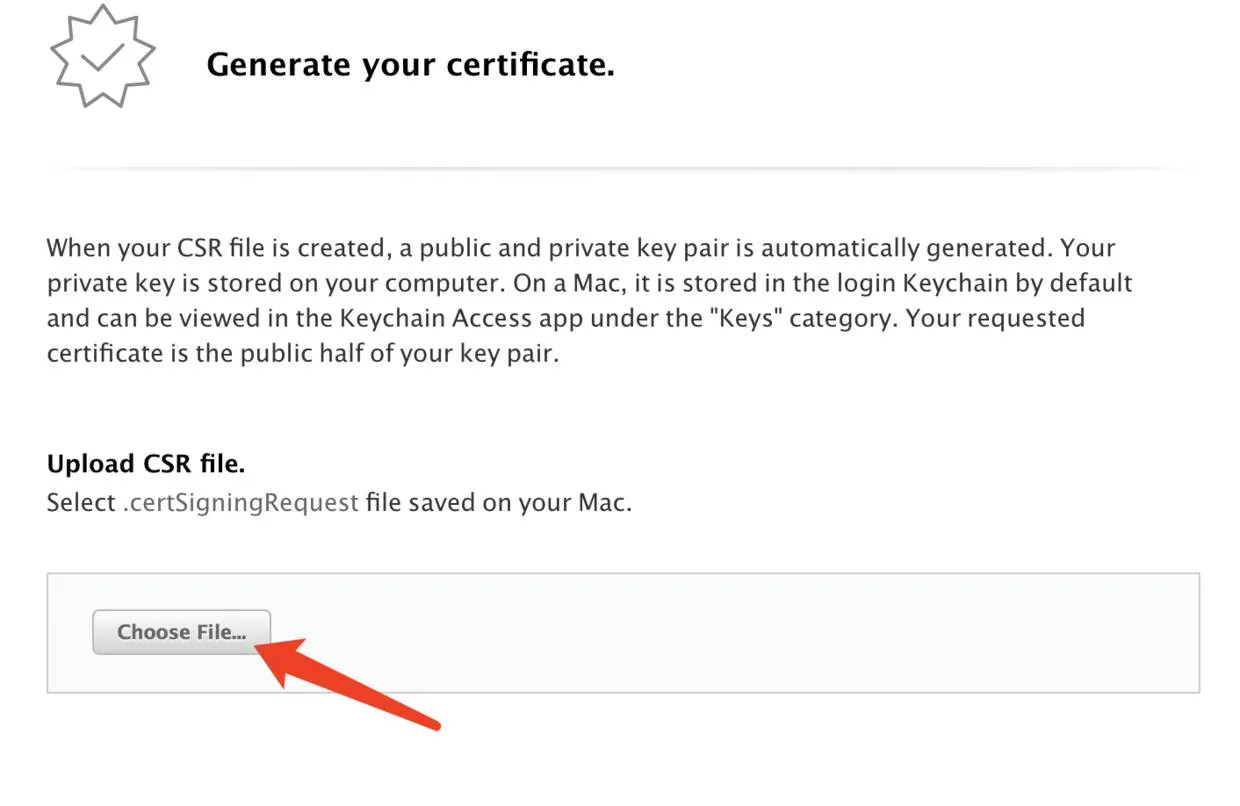
Task: Click "private key is stored on your computer"
Action: click(x=275, y=283)
